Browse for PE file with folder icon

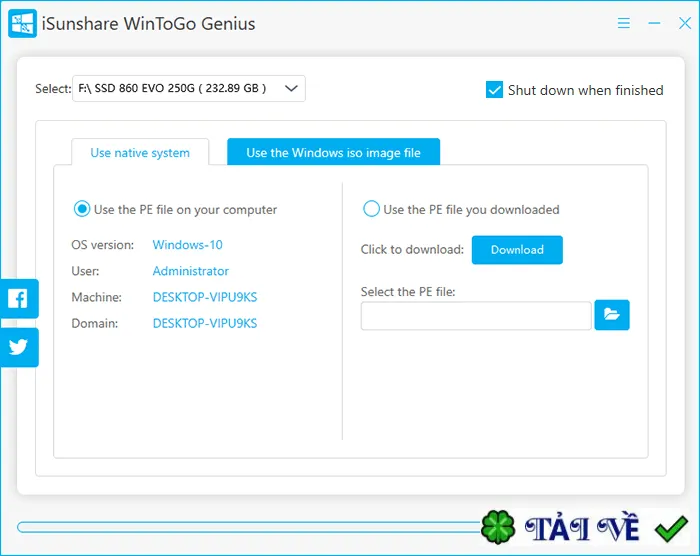coord(612,315)
